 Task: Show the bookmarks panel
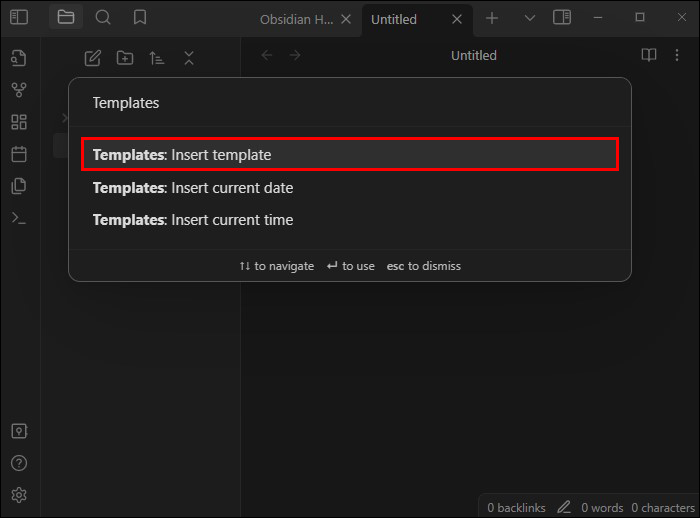(x=140, y=17)
